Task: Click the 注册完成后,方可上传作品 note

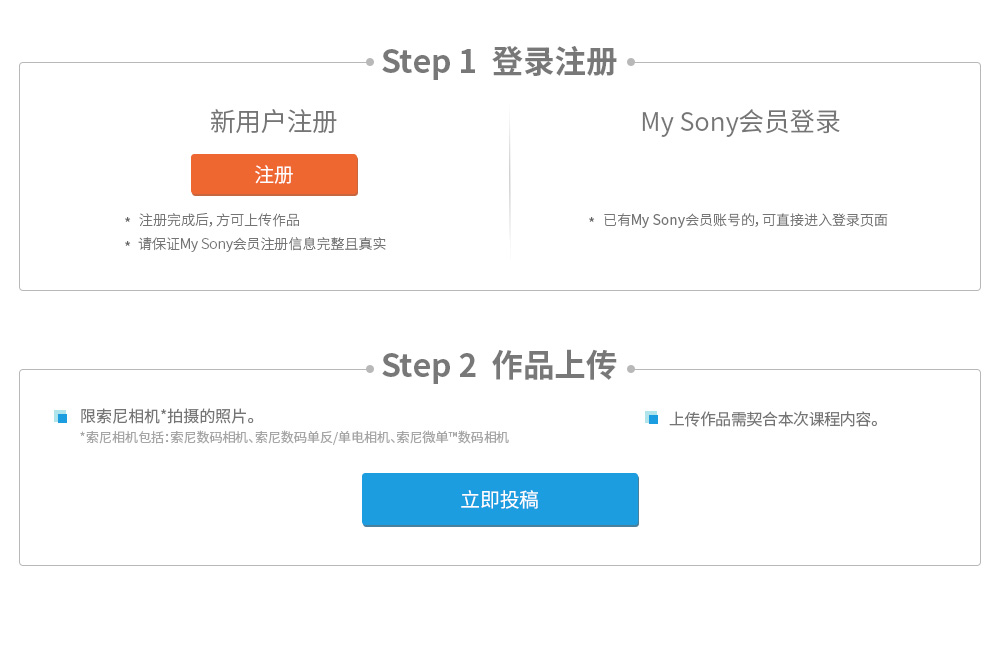Action: point(219,220)
